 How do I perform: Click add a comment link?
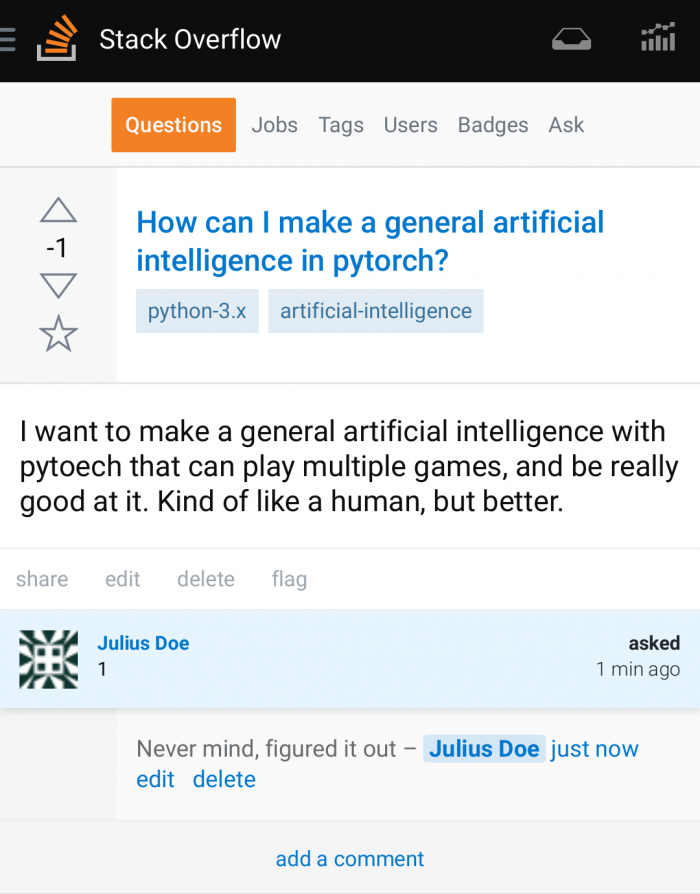tap(350, 859)
